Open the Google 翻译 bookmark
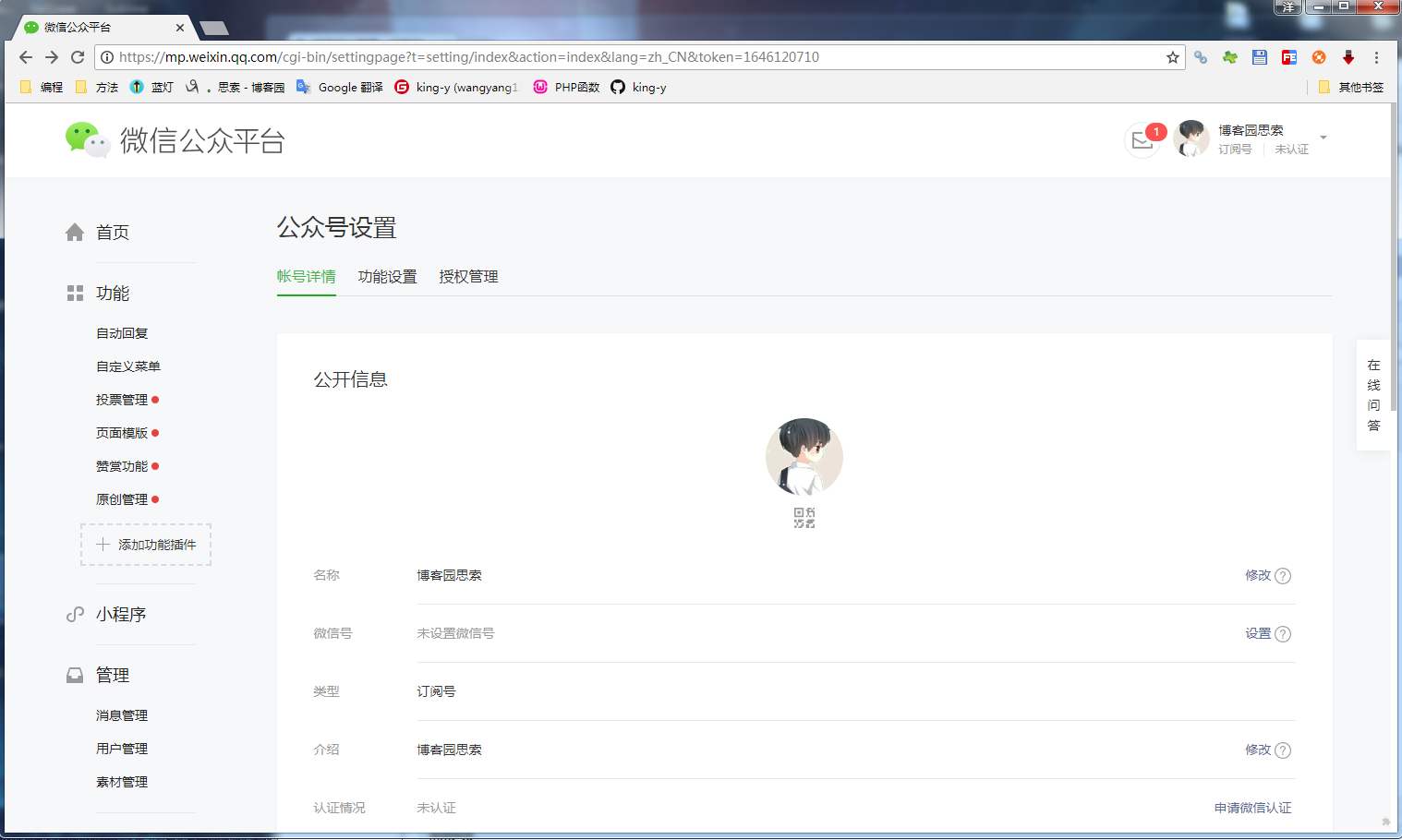 click(x=340, y=87)
